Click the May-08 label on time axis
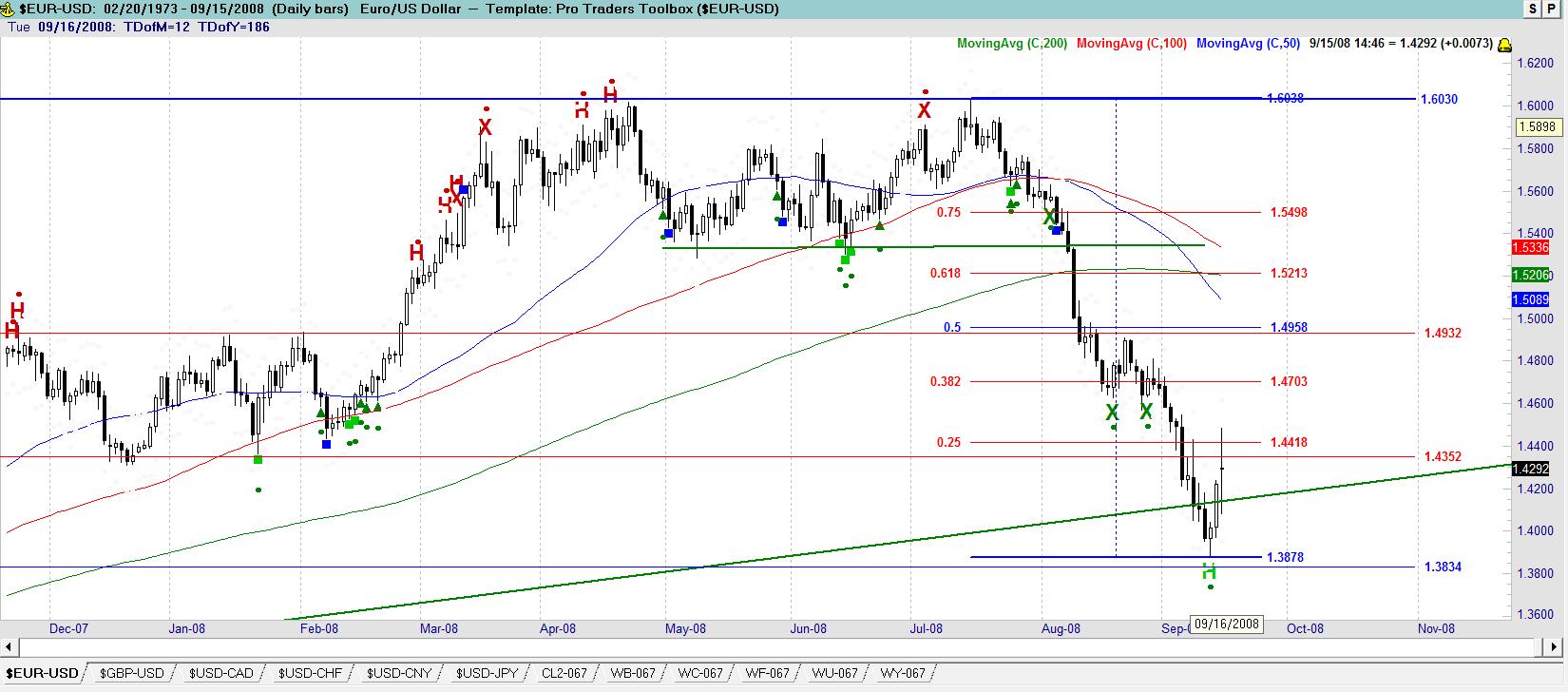 pos(685,628)
